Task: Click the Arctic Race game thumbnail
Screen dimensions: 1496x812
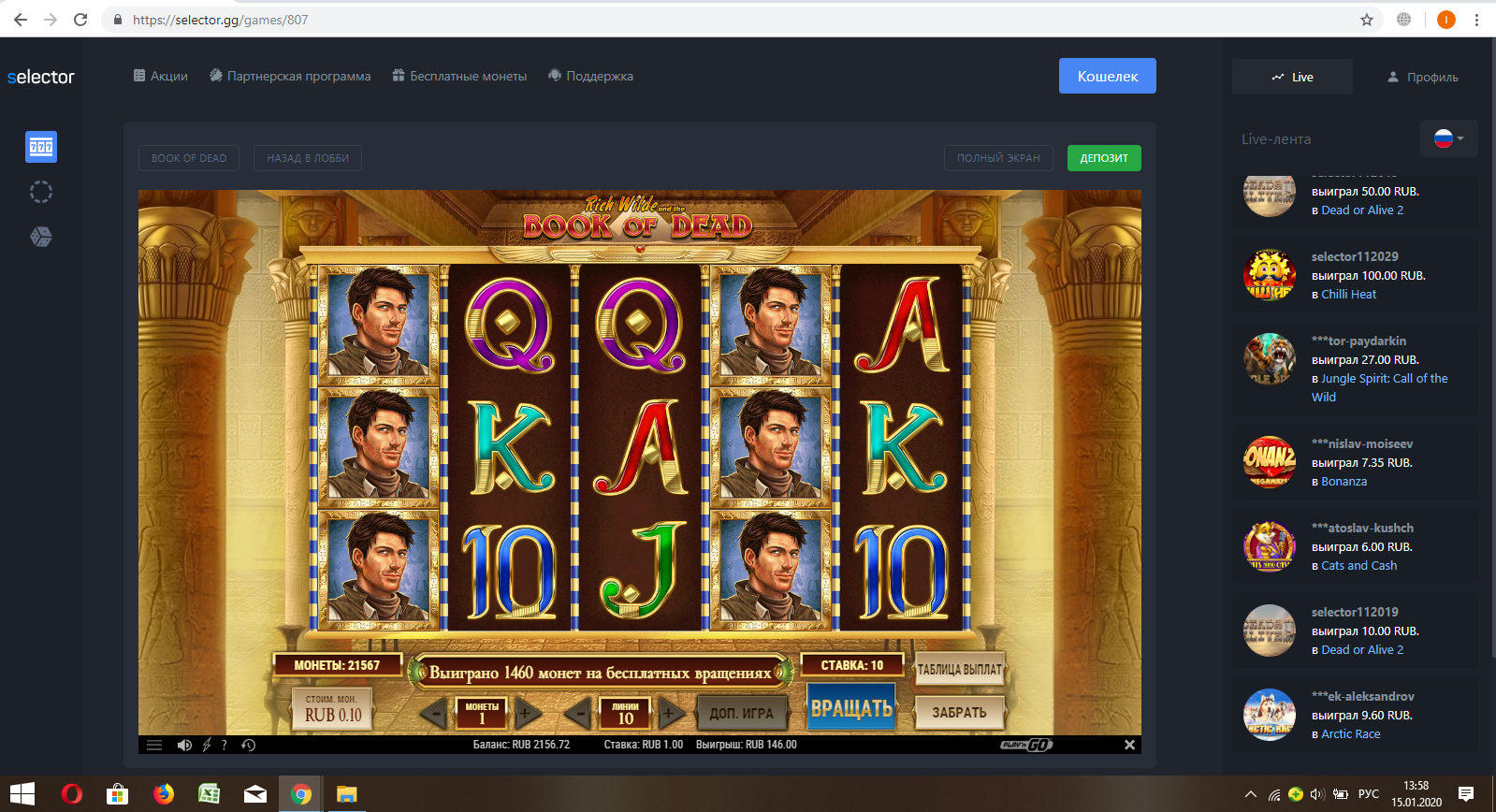Action: [x=1270, y=715]
